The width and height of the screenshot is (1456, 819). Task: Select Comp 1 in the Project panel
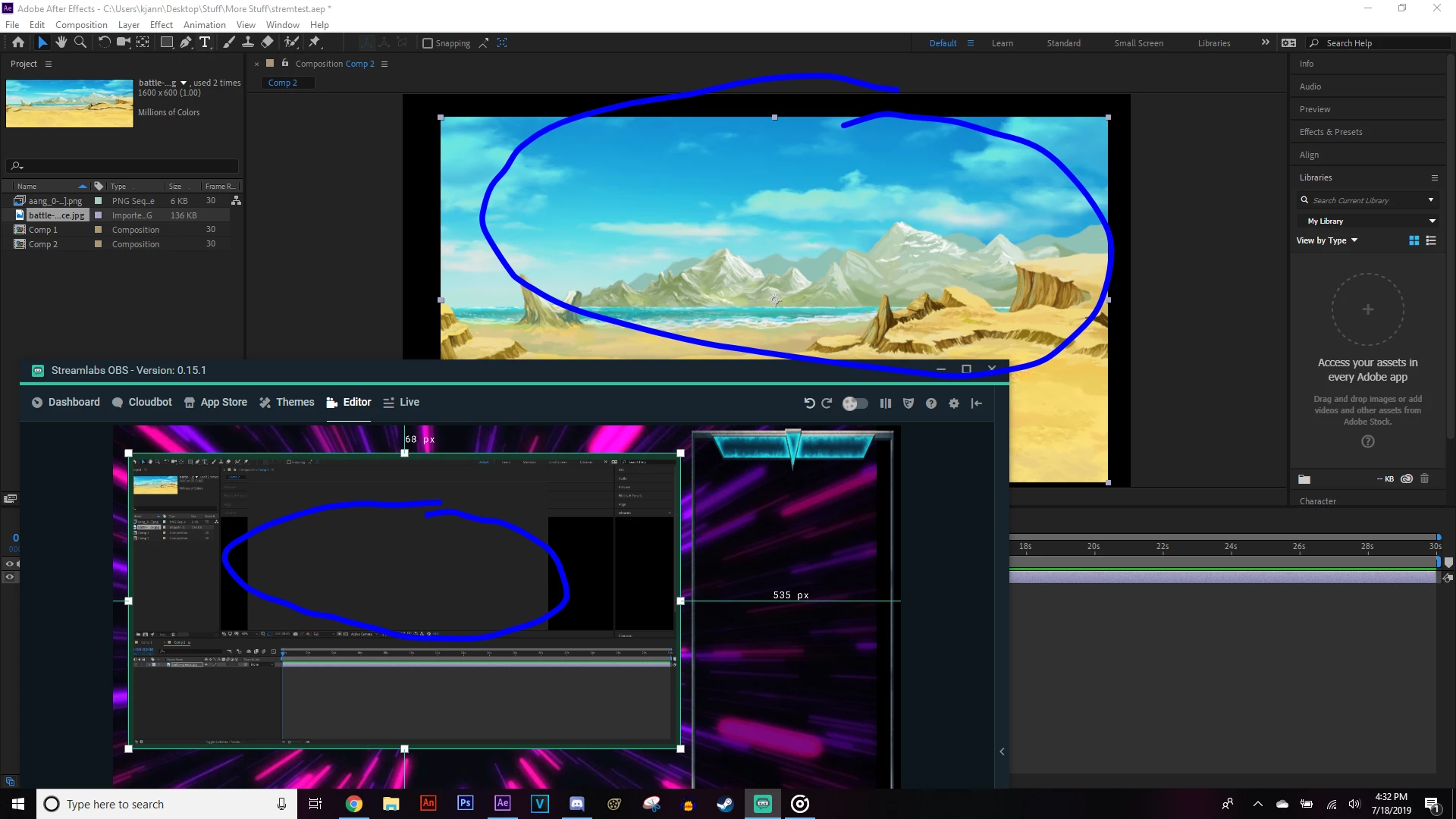(x=43, y=230)
